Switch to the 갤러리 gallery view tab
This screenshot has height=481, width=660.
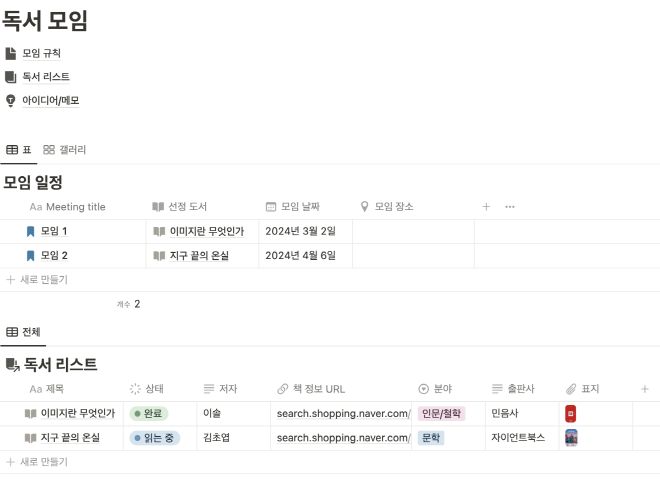click(x=64, y=150)
